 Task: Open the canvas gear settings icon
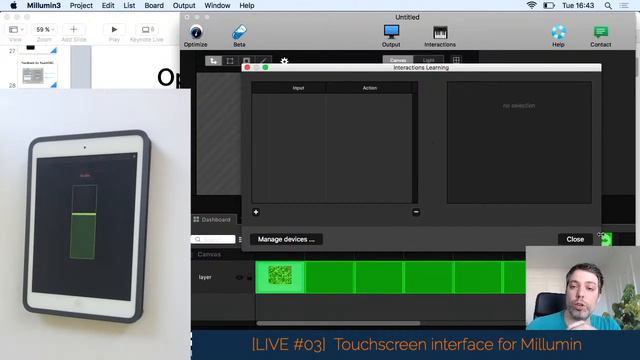[x=284, y=61]
